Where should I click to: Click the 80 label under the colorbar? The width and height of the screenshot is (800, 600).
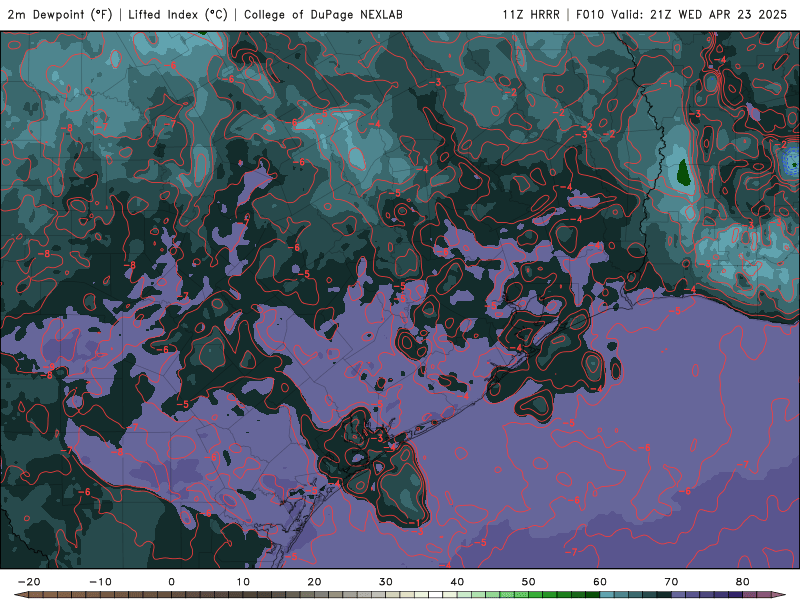pyautogui.click(x=743, y=582)
